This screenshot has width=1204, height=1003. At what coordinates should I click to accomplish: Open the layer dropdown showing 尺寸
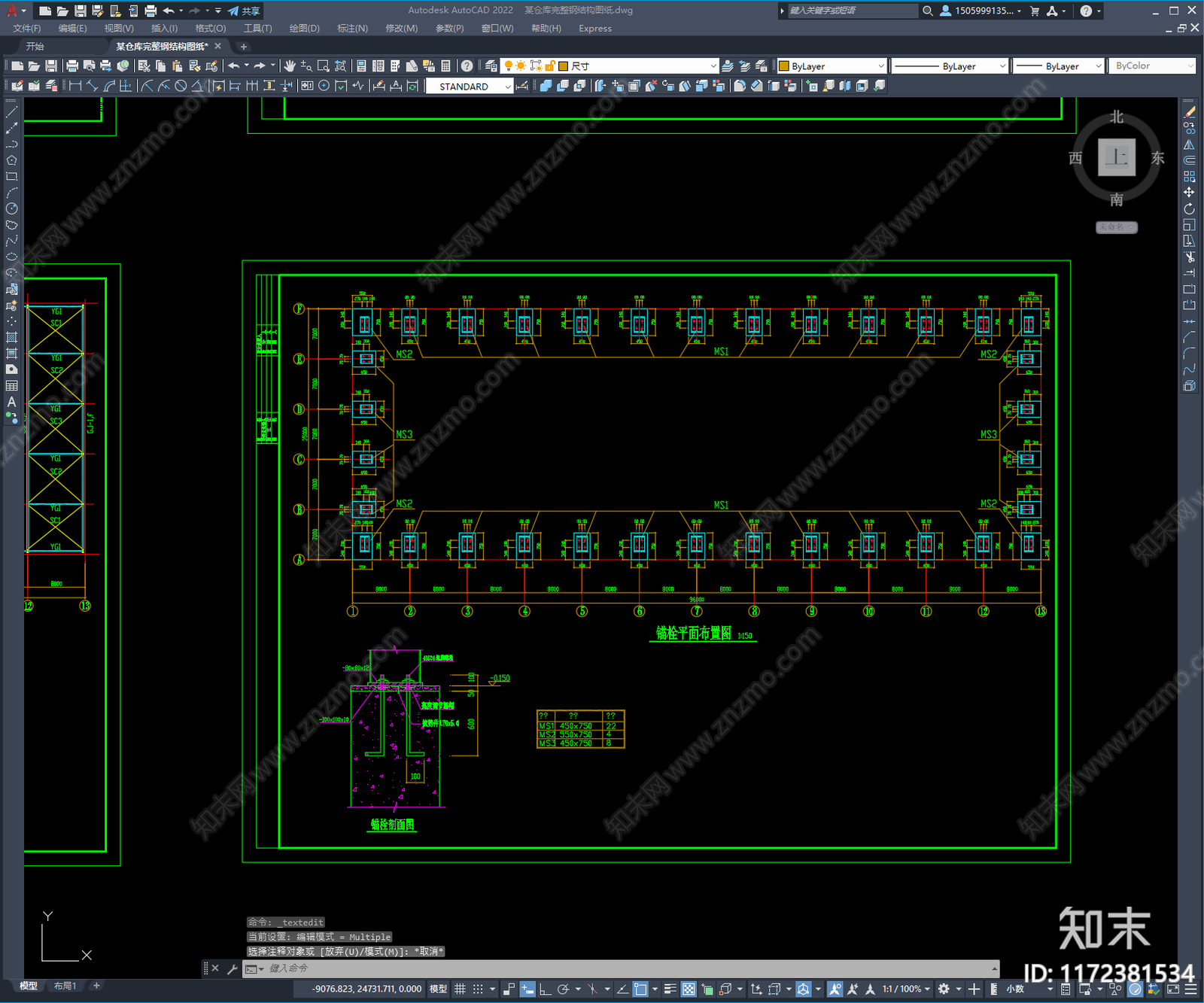point(611,66)
